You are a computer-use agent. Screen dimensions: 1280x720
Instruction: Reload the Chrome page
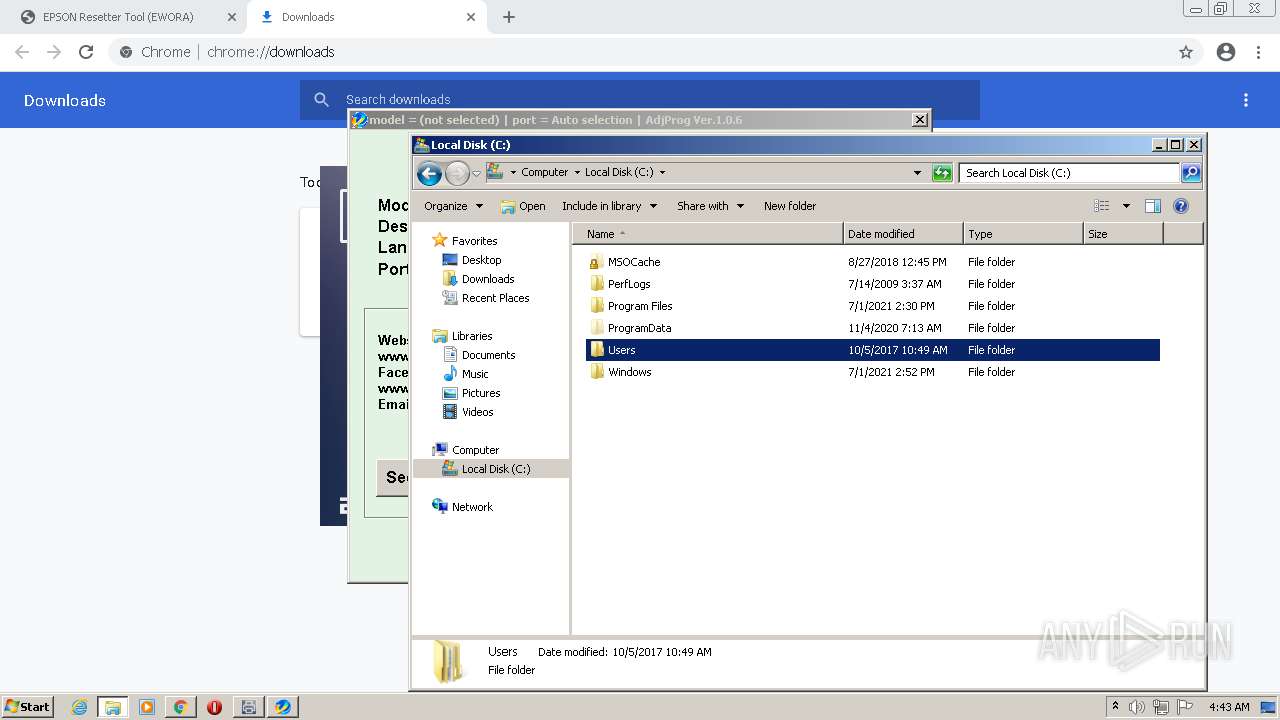pyautogui.click(x=86, y=52)
